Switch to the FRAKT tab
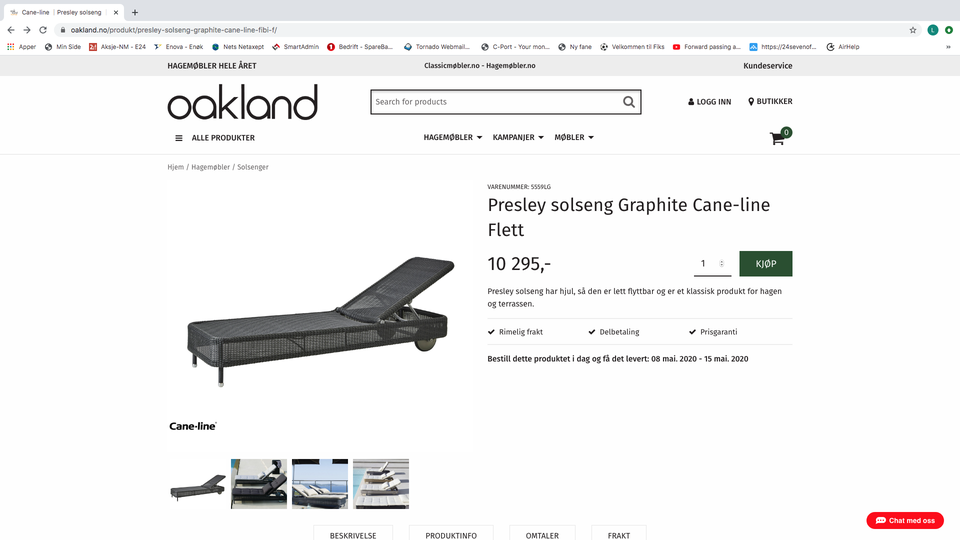This screenshot has height=540, width=960. point(618,534)
